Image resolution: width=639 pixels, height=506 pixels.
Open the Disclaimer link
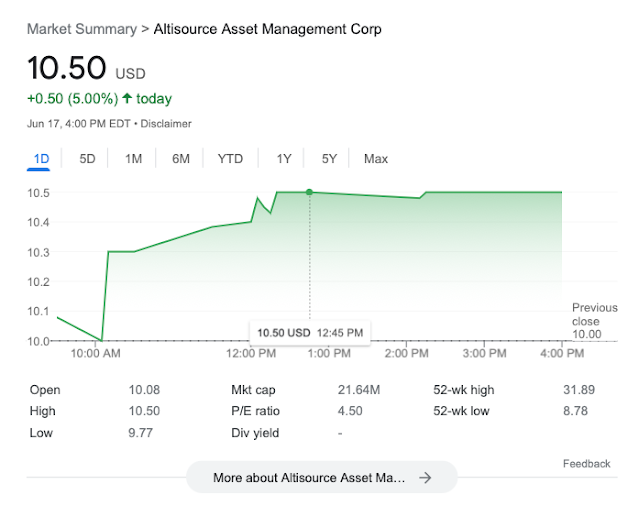pos(166,123)
